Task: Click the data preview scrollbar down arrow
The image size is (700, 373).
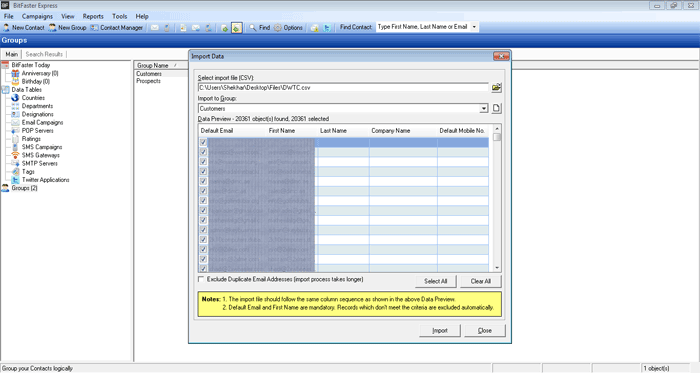Action: coord(497,268)
